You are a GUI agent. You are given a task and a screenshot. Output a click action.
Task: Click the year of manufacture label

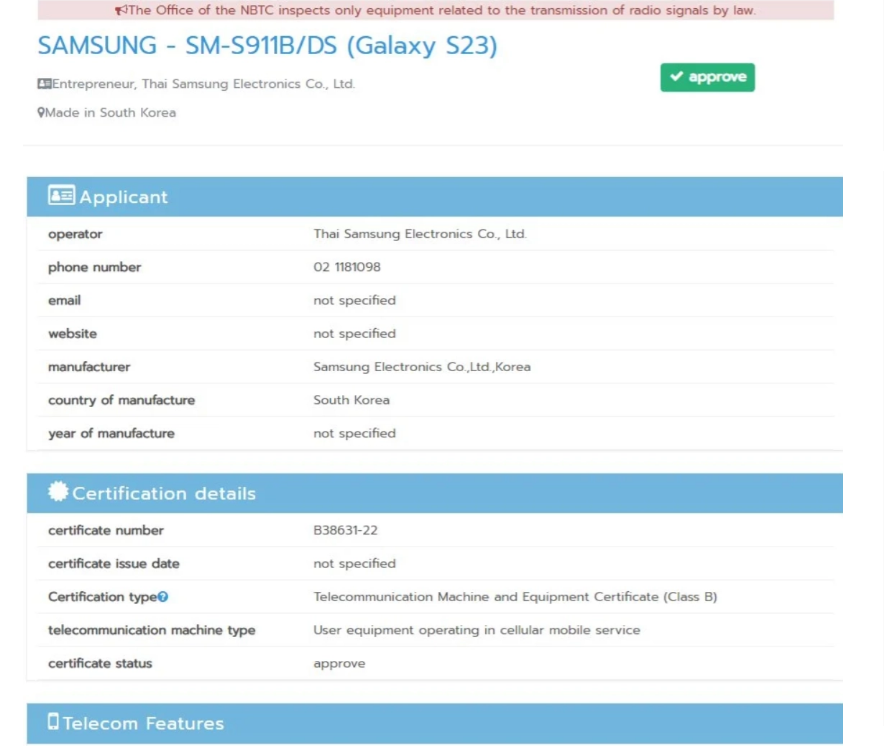(x=112, y=434)
